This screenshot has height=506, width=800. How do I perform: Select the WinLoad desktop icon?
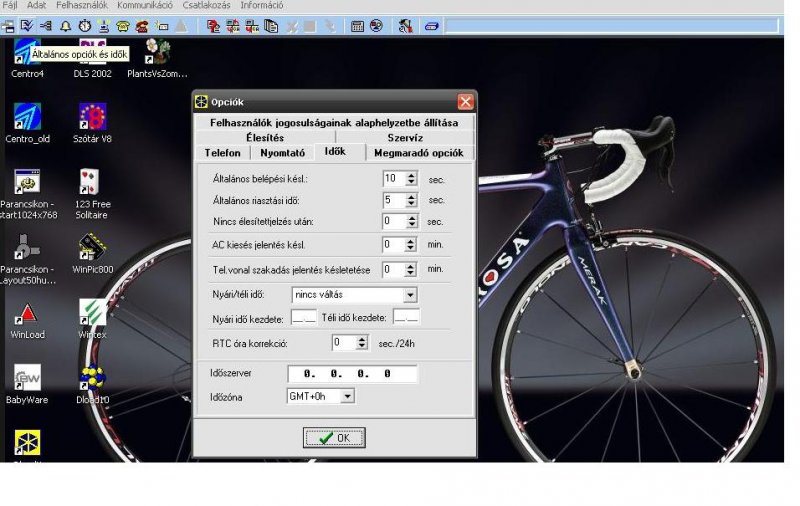[28, 320]
